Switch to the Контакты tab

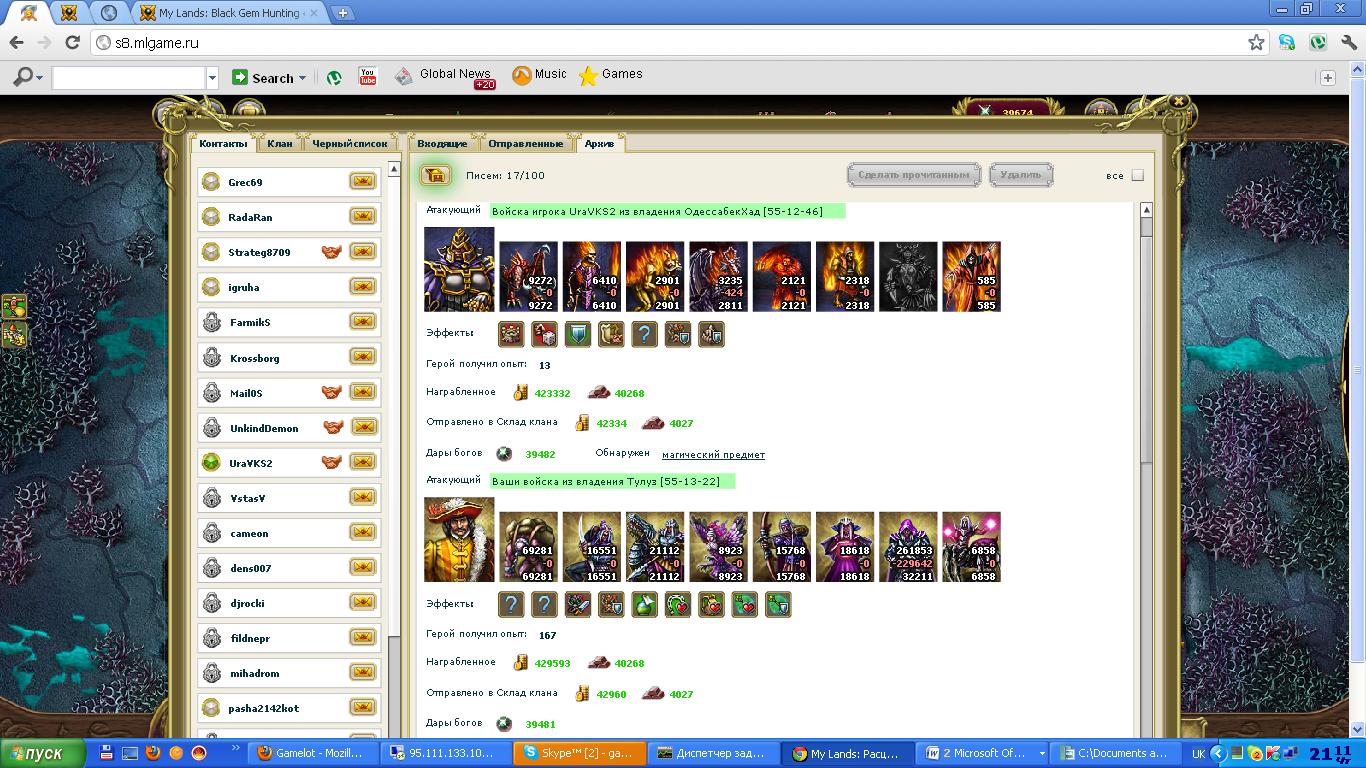[x=223, y=143]
